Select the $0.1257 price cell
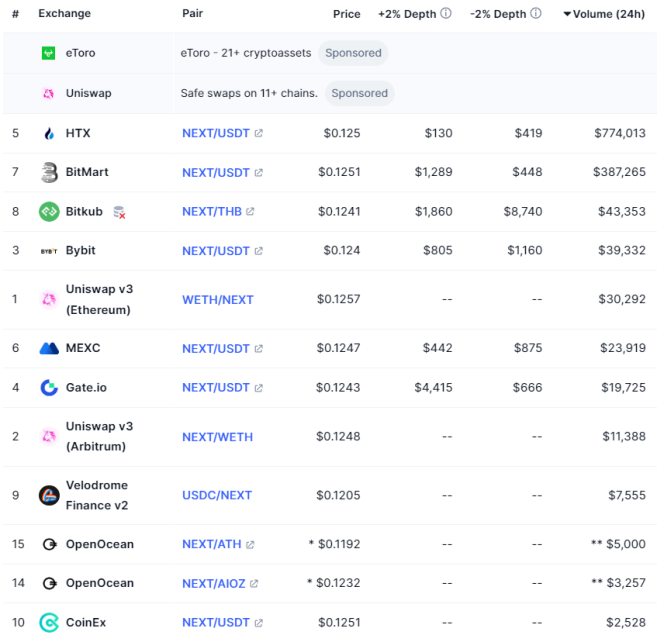Screen dimensions: 657x642 click(x=339, y=299)
